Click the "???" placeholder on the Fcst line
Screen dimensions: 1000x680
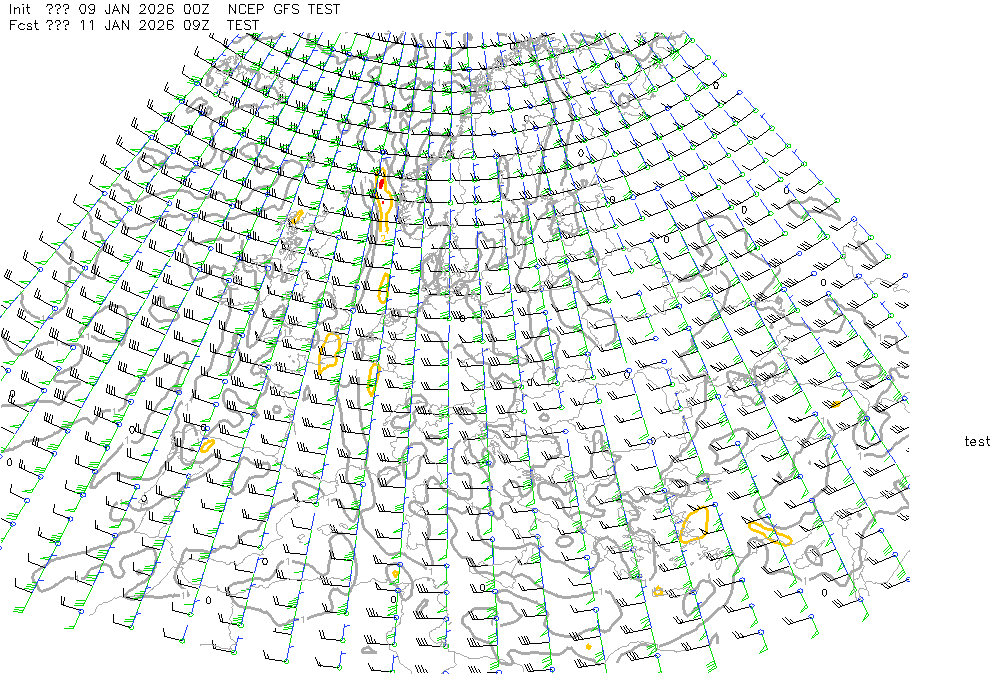[x=59, y=25]
